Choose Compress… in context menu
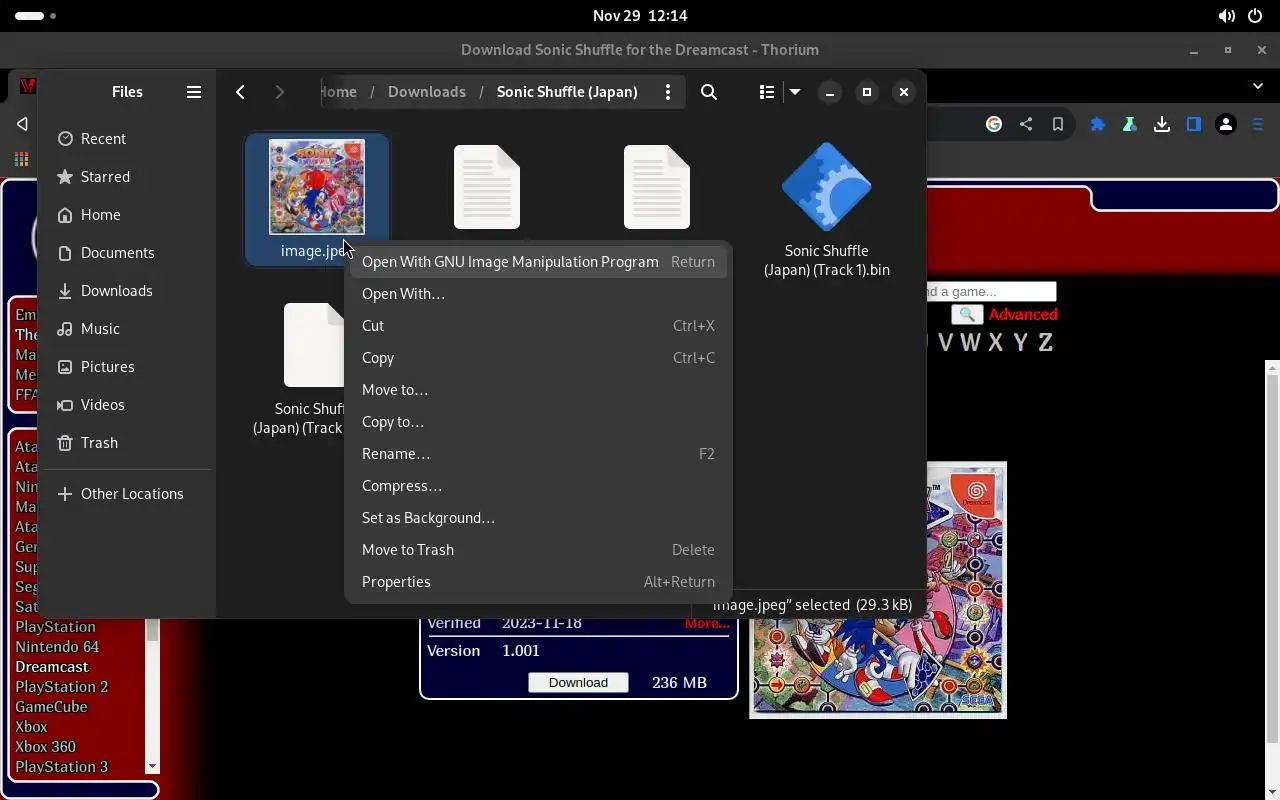Viewport: 1280px width, 800px height. point(538,486)
